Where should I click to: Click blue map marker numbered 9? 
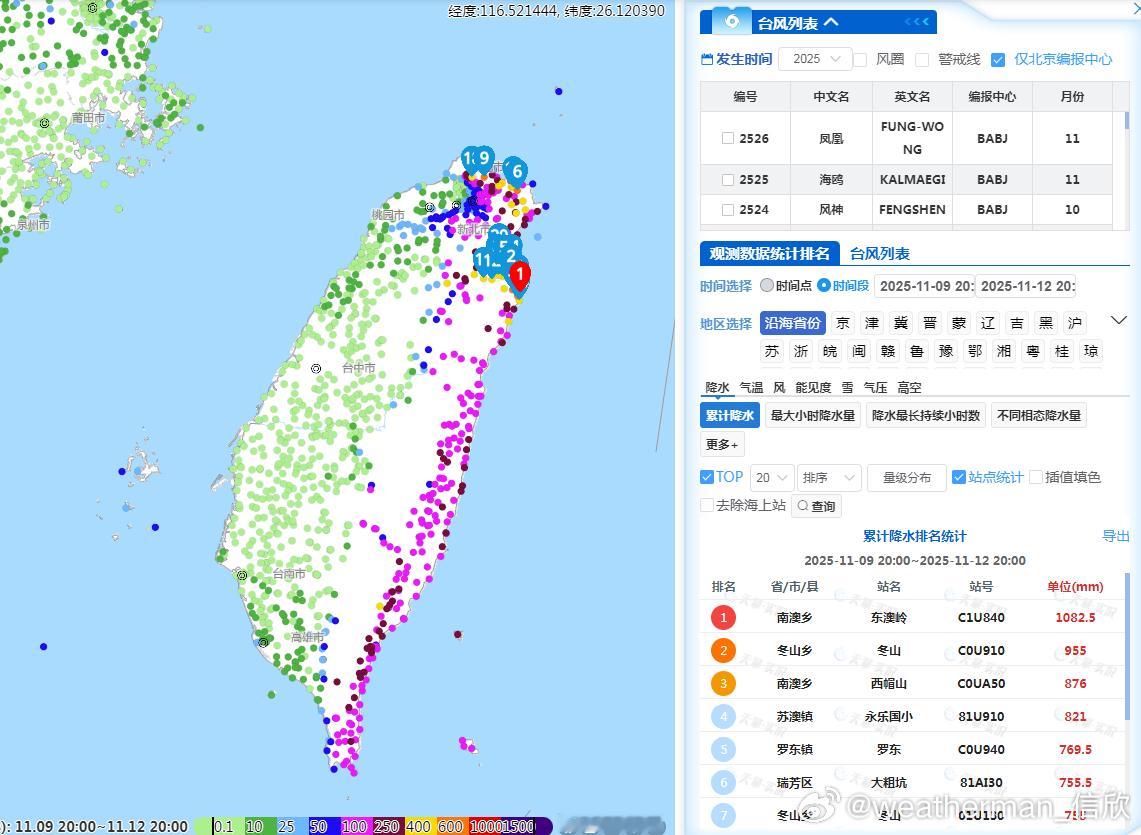(483, 159)
